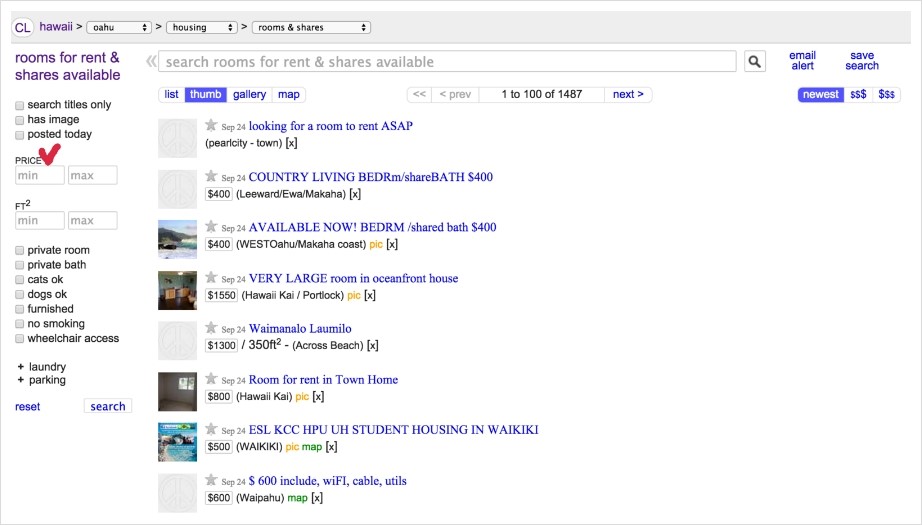Enable the 'has image' checkbox
Screen dimensions: 922x525
point(20,120)
